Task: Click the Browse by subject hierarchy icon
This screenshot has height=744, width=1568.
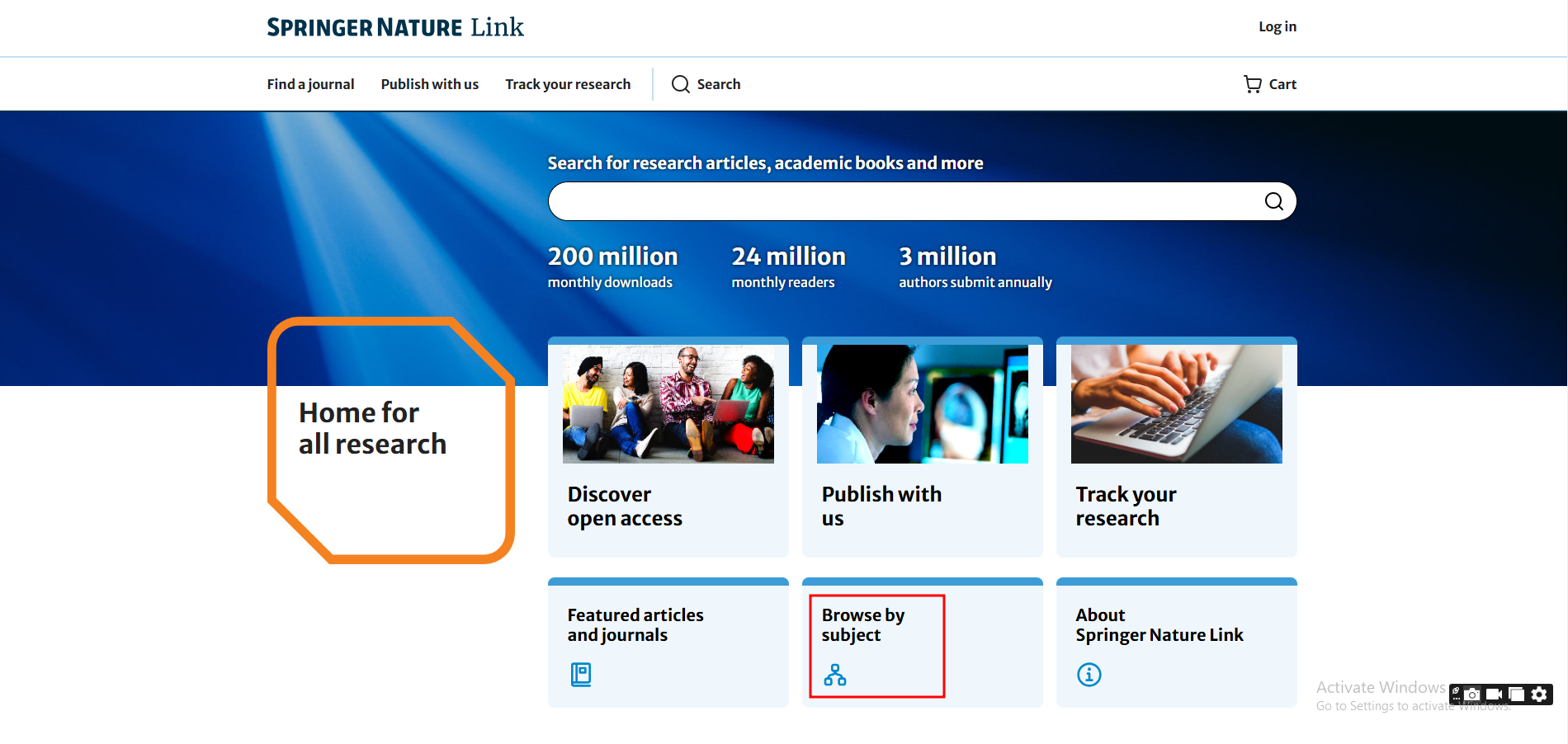Action: click(835, 675)
